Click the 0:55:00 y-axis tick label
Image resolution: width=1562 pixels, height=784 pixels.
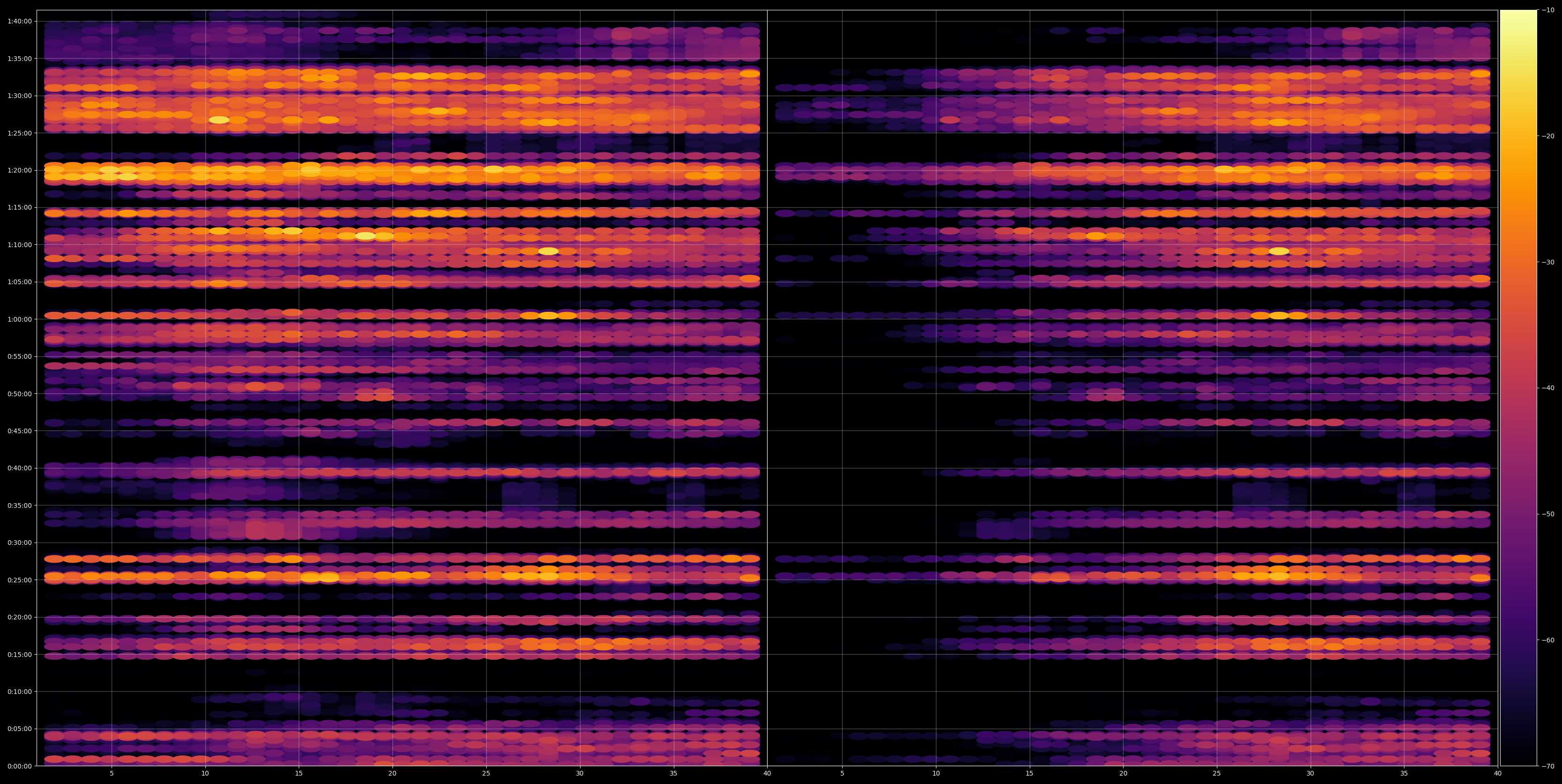19,356
